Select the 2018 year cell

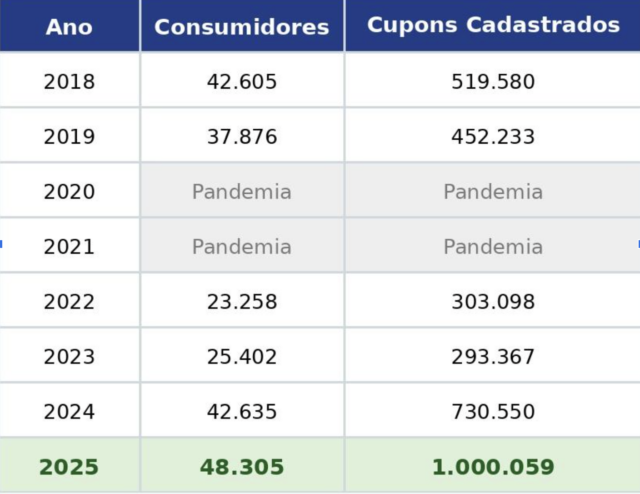pyautogui.click(x=69, y=82)
